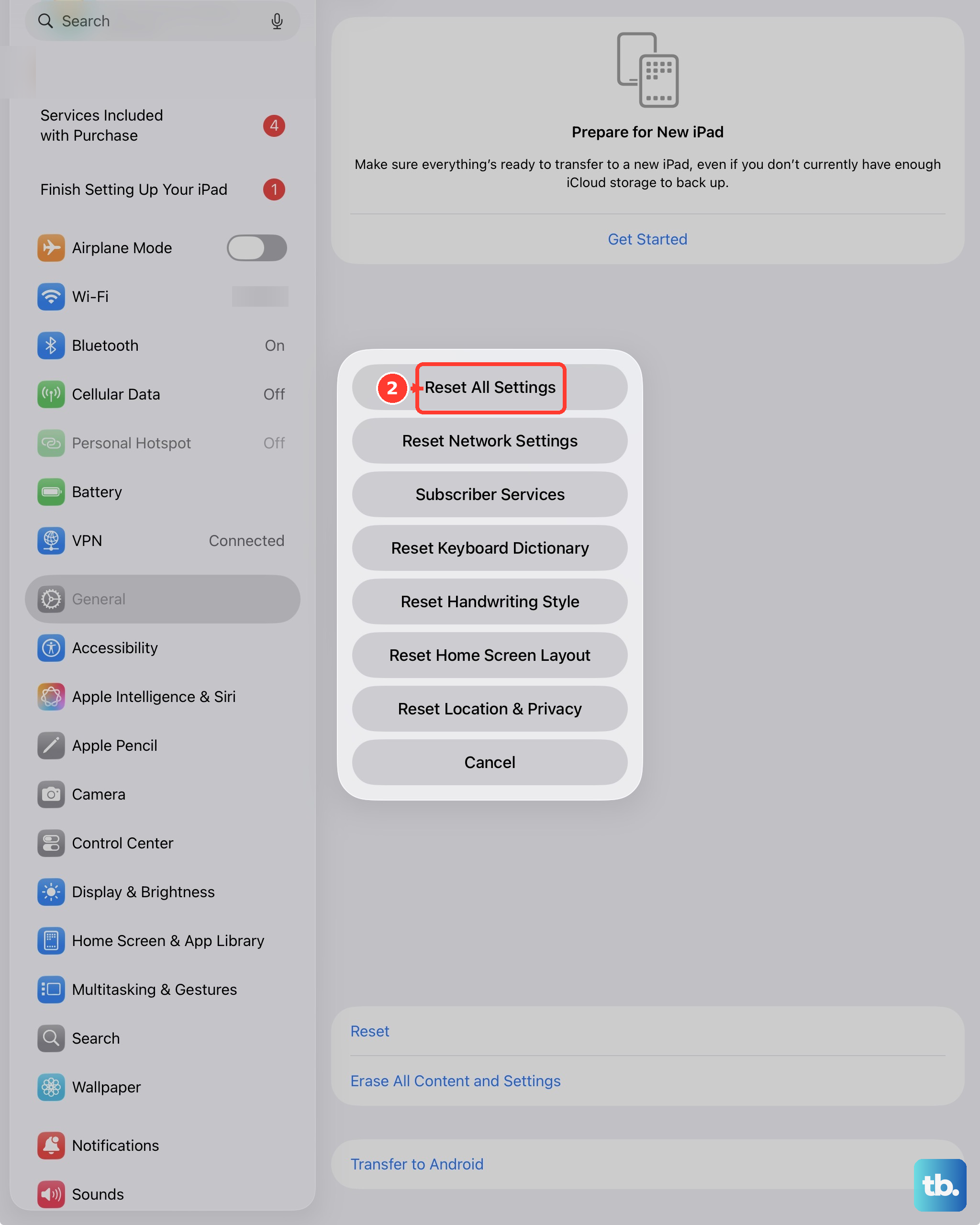The height and width of the screenshot is (1225, 980).
Task: Open the Apple Pencil icon
Action: 51,746
